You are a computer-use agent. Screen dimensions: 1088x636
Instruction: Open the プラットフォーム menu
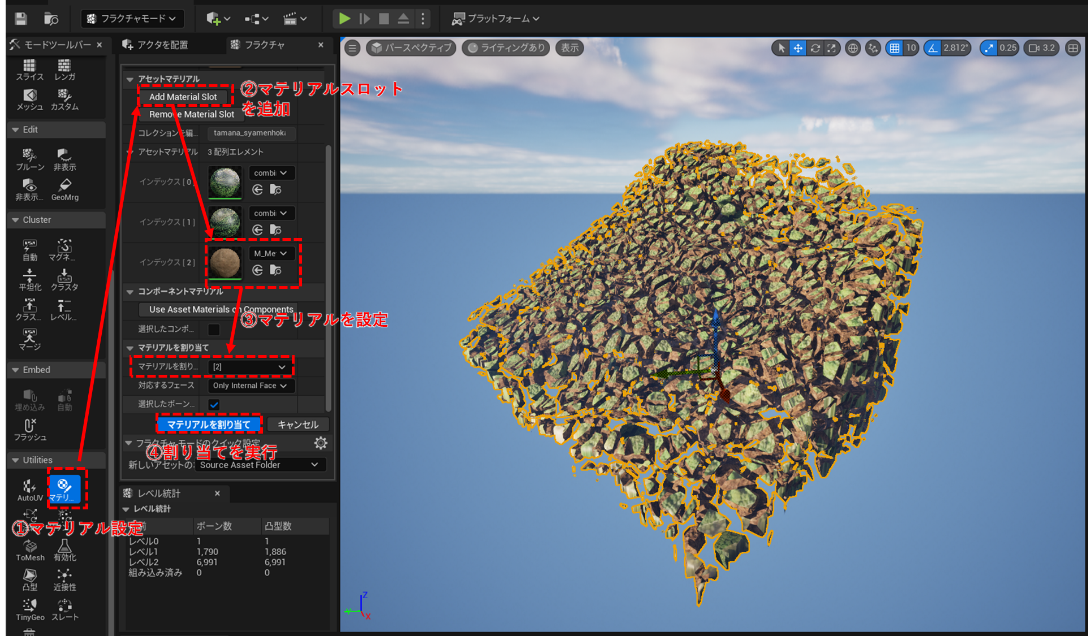495,18
